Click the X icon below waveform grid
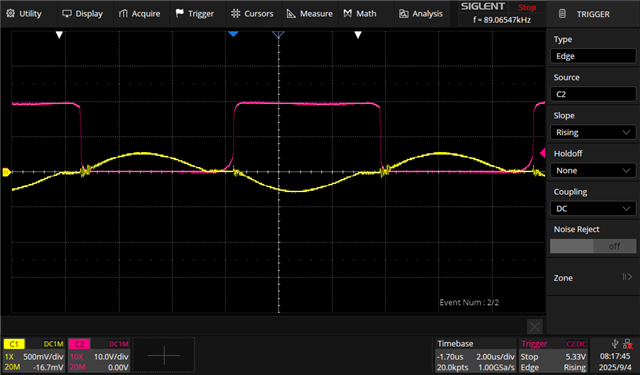Image resolution: width=640 pixels, height=375 pixels. click(x=535, y=326)
